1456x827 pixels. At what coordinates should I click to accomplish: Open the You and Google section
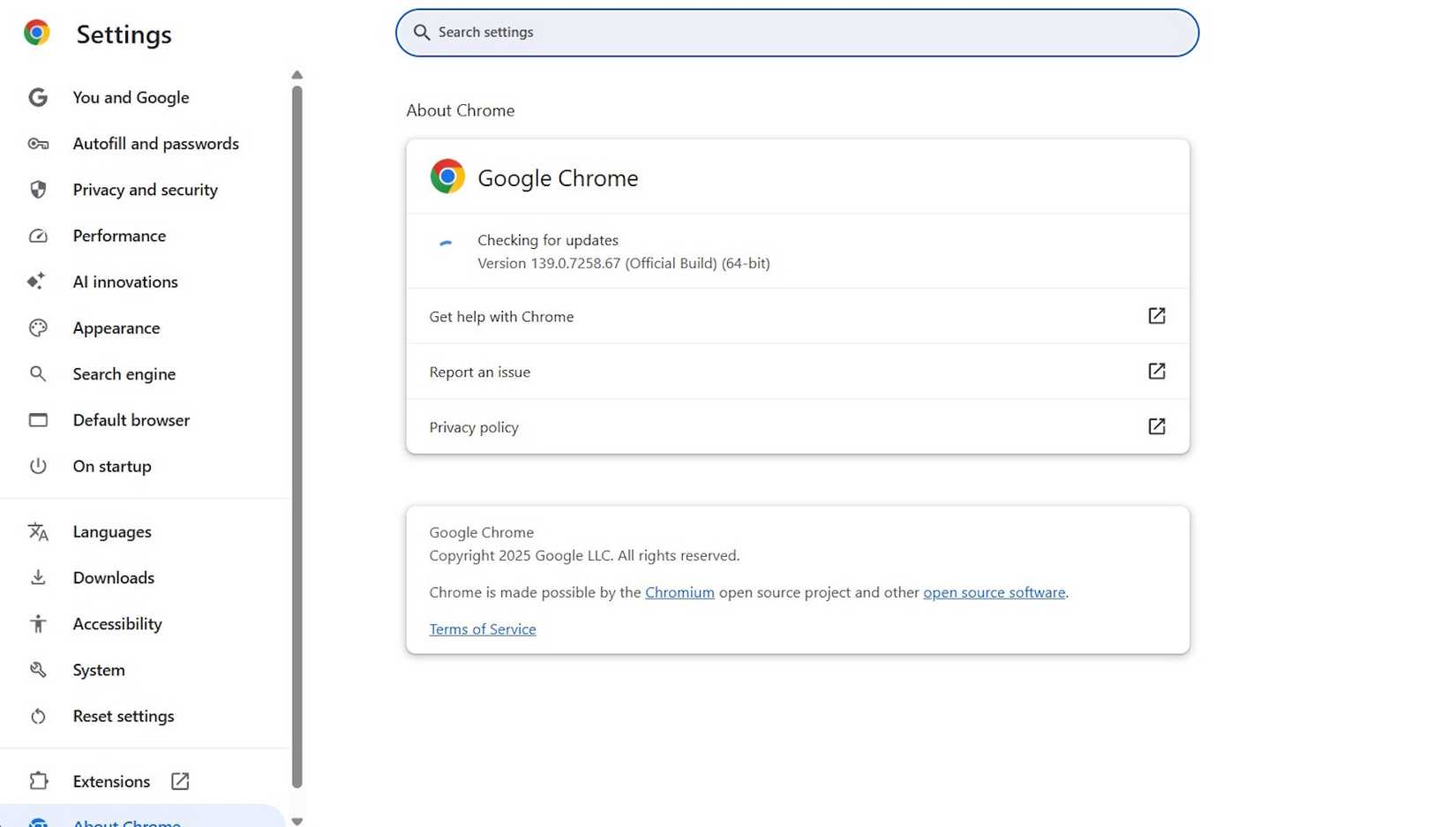(131, 97)
